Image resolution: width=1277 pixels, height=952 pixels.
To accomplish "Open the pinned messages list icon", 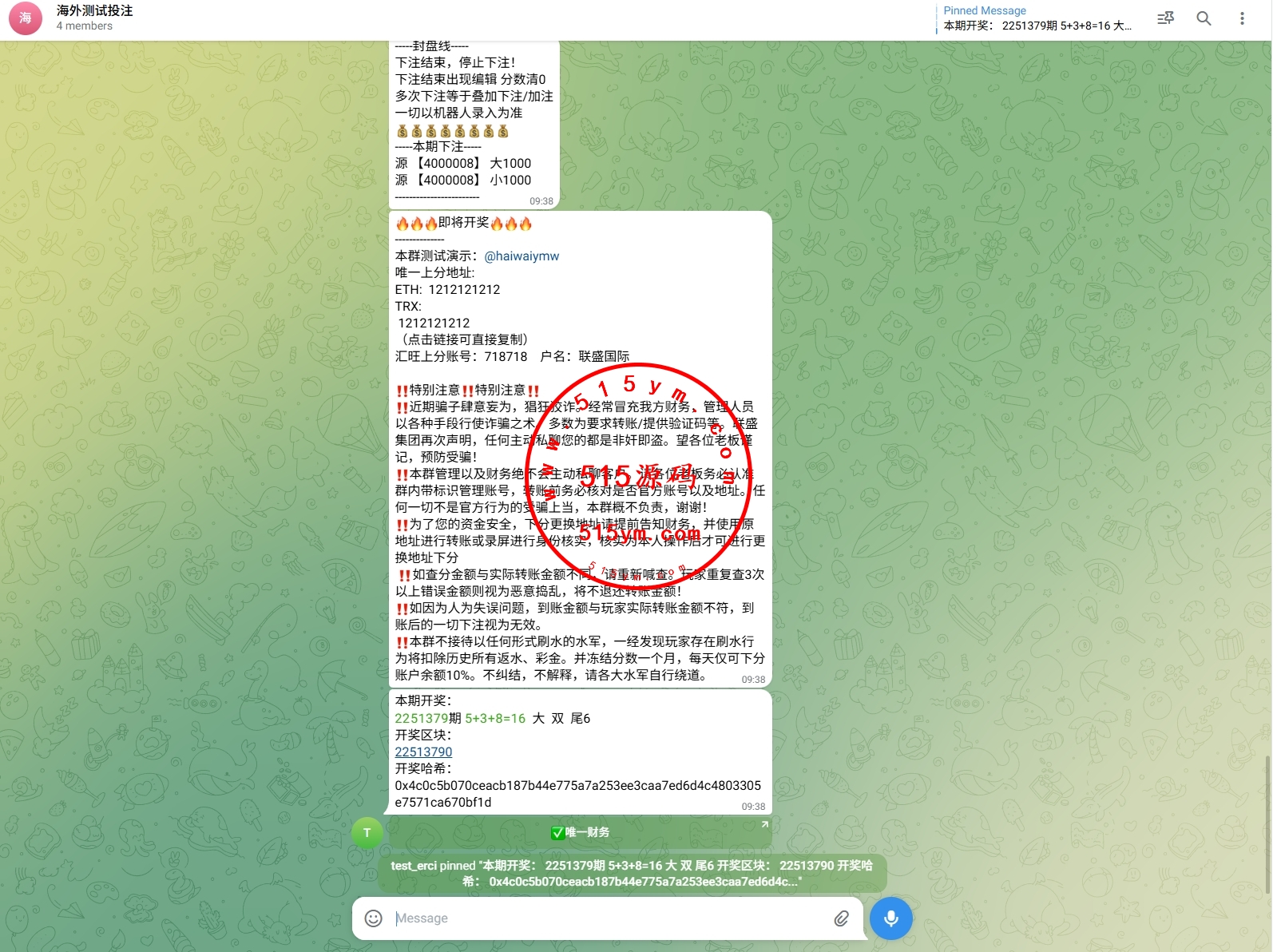I will [1165, 18].
